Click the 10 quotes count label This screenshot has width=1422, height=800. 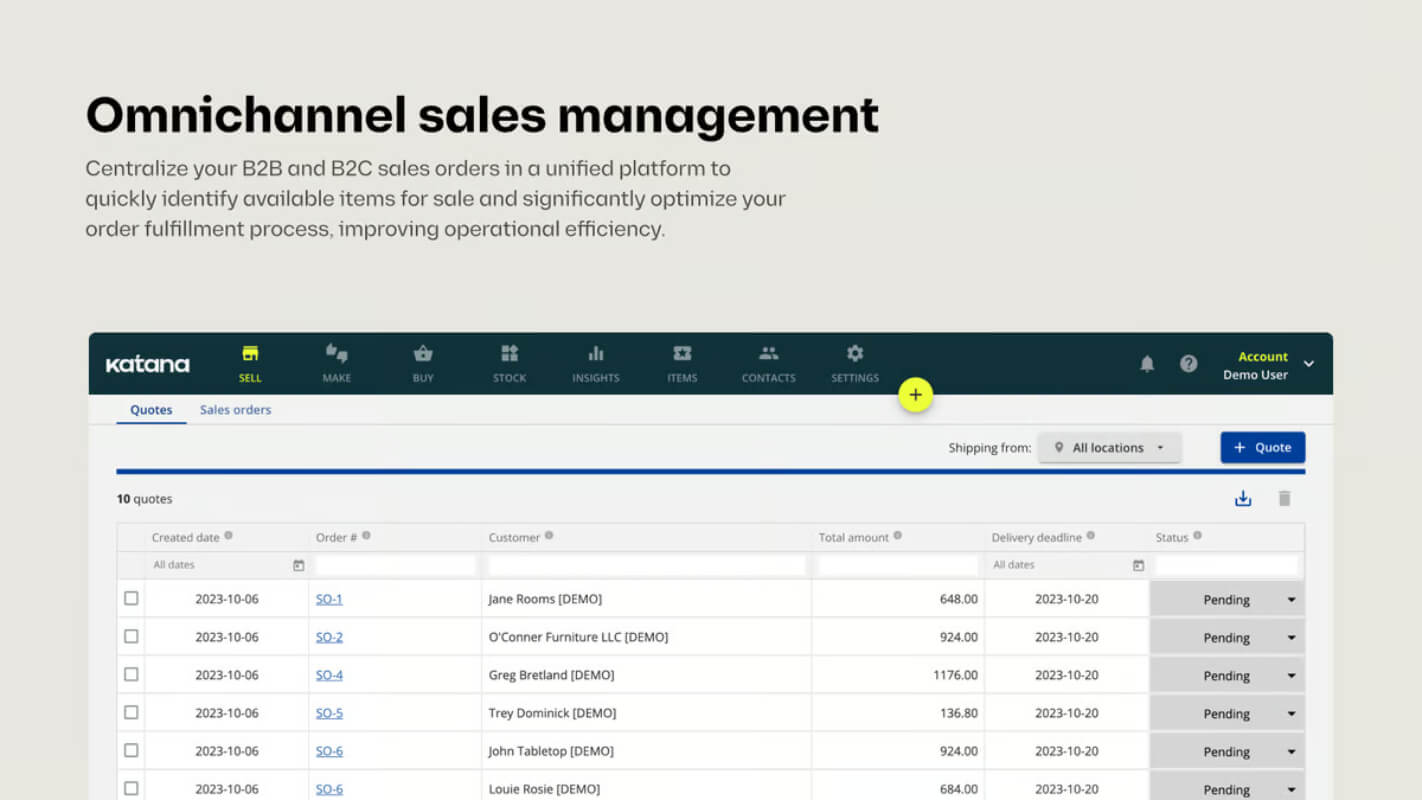144,499
